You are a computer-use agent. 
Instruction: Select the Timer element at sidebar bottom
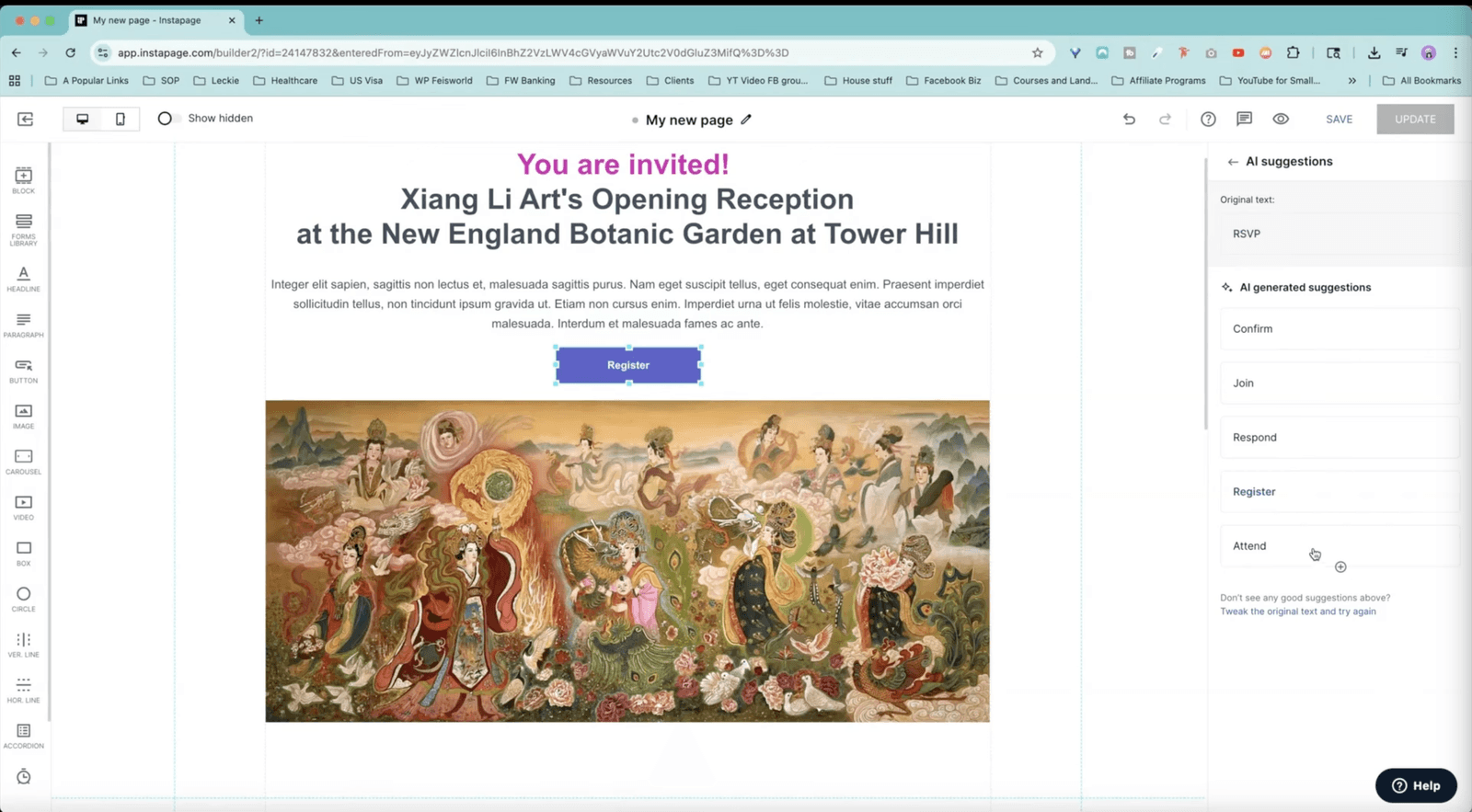[x=24, y=777]
